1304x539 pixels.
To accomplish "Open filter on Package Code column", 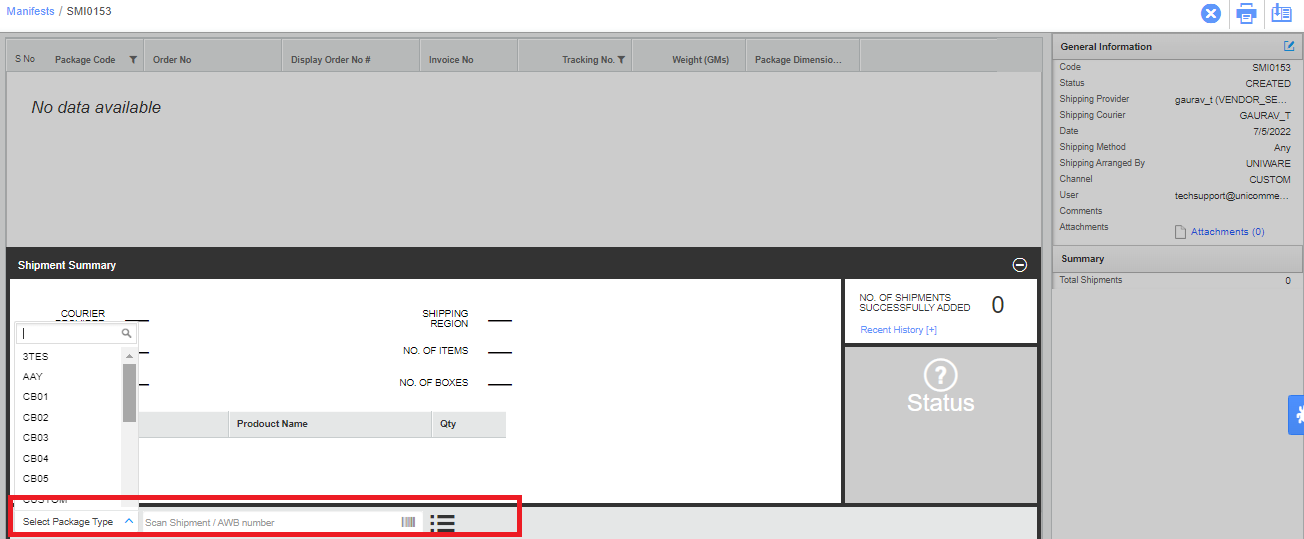I will [133, 60].
